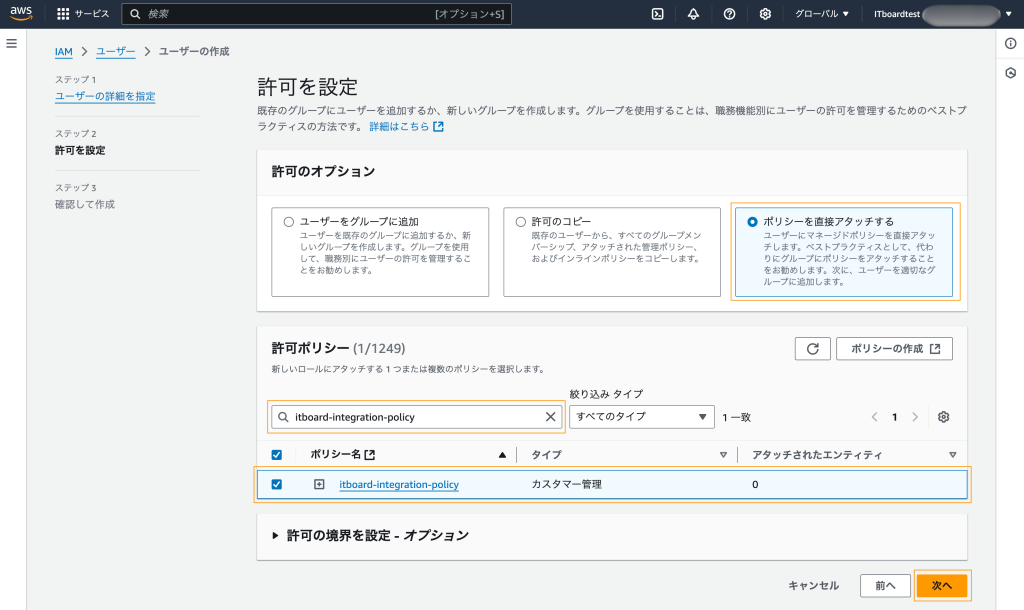This screenshot has height=610, width=1024.
Task: Open the filter type dropdown
Action: (x=641, y=417)
